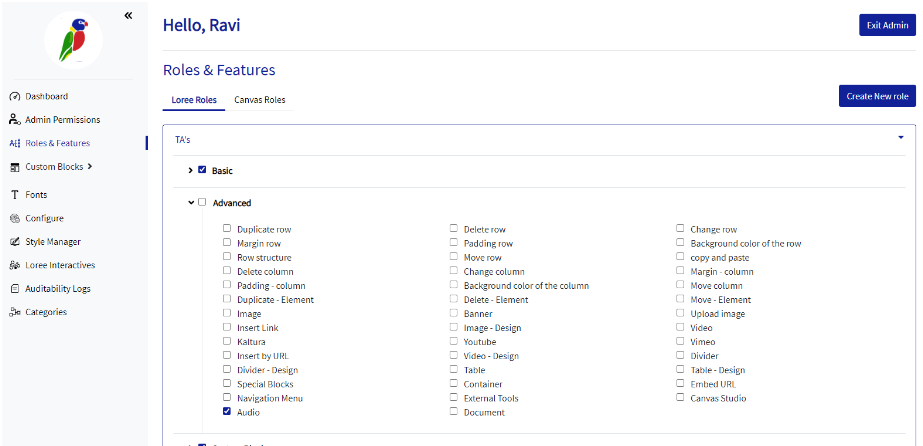
Task: Click the Loree parrot logo
Action: click(73, 40)
